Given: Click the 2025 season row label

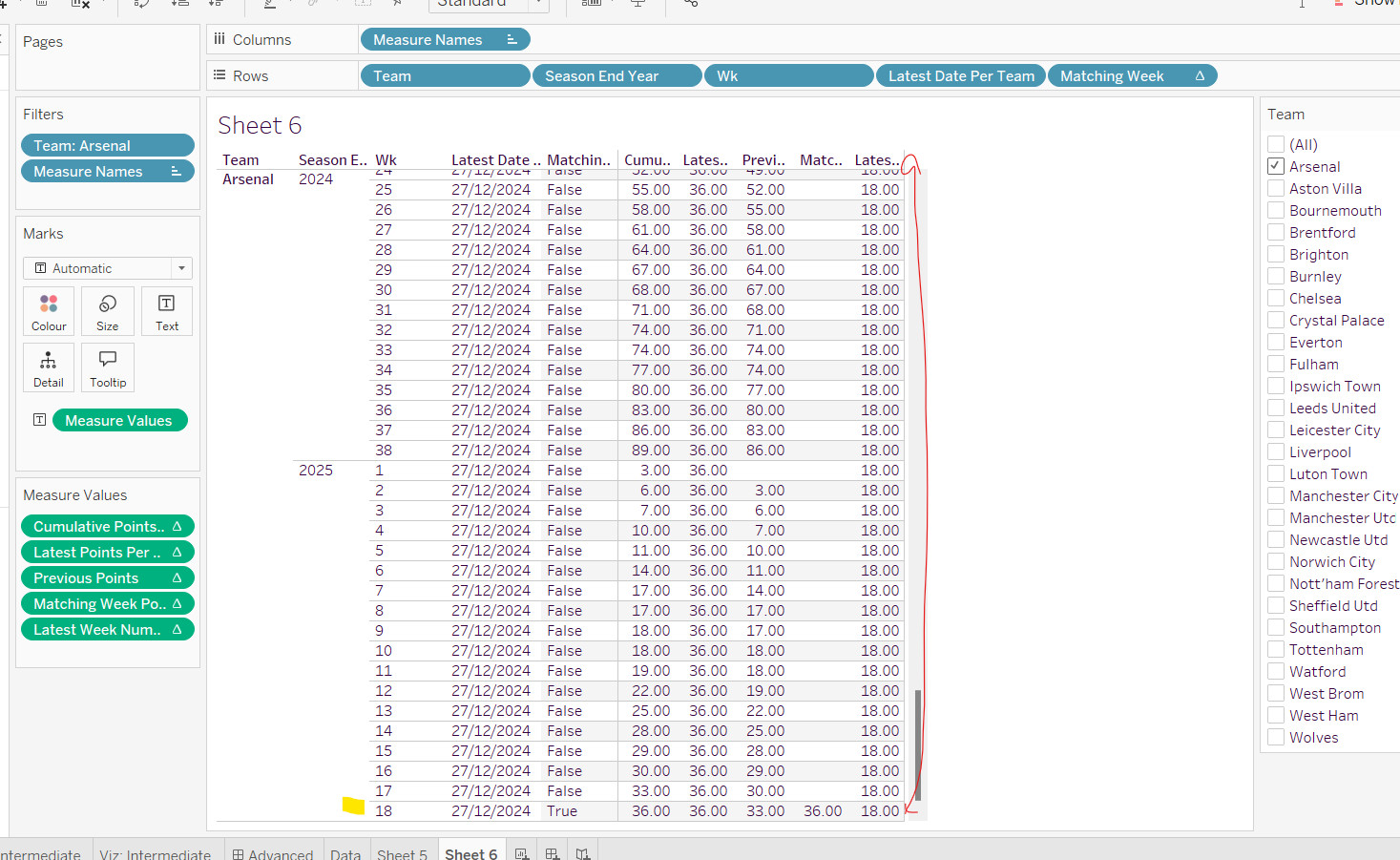Looking at the screenshot, I should click(x=316, y=470).
